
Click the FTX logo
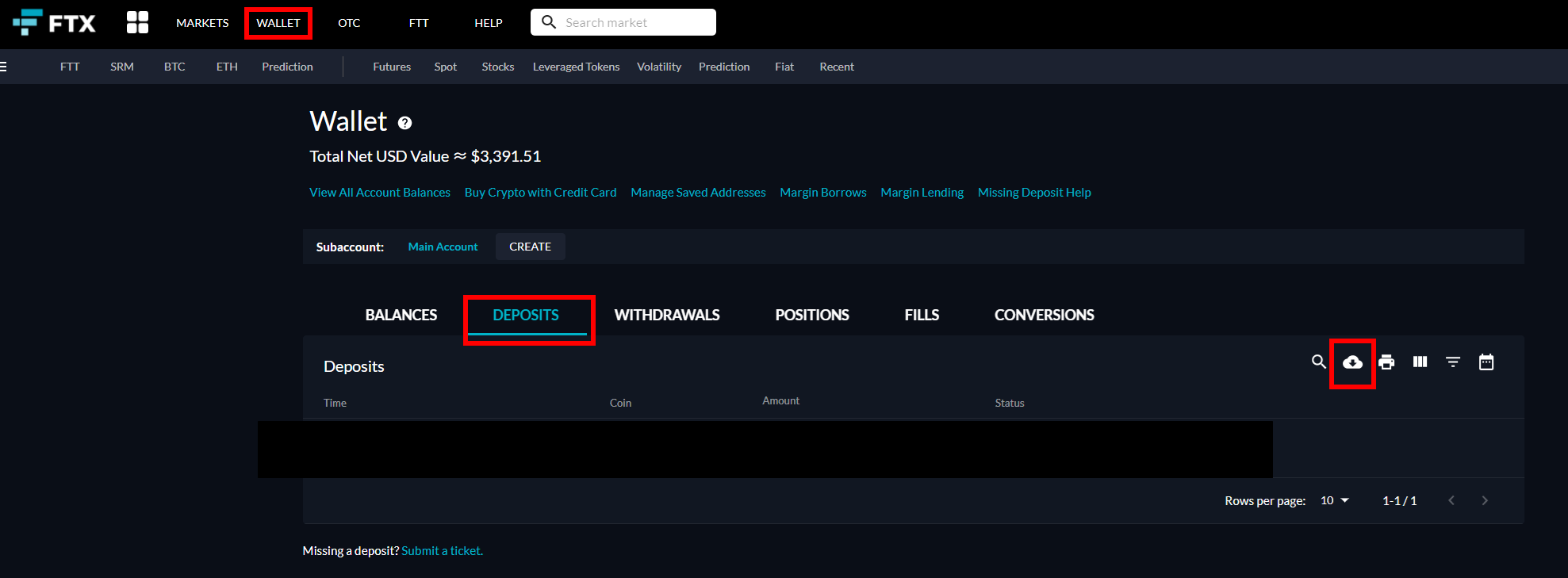(x=54, y=22)
